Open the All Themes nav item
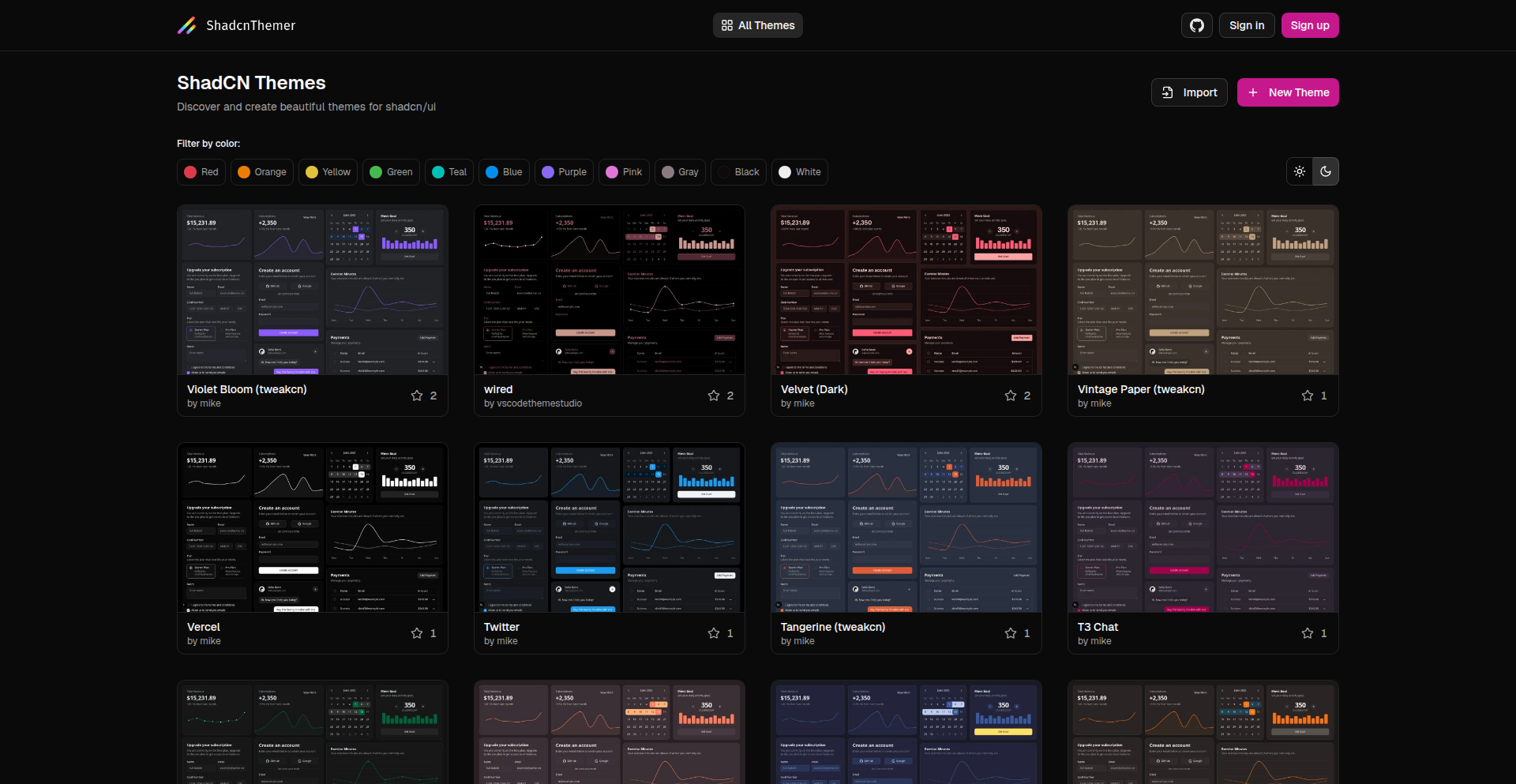 coord(758,25)
